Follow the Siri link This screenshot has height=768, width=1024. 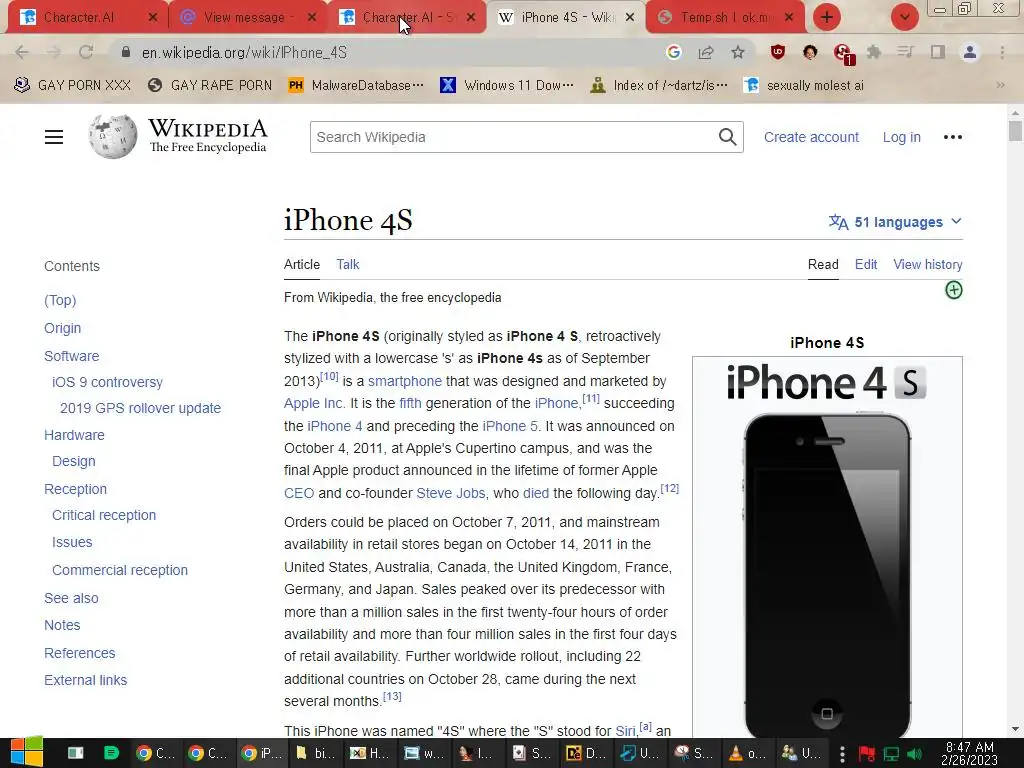tap(625, 731)
